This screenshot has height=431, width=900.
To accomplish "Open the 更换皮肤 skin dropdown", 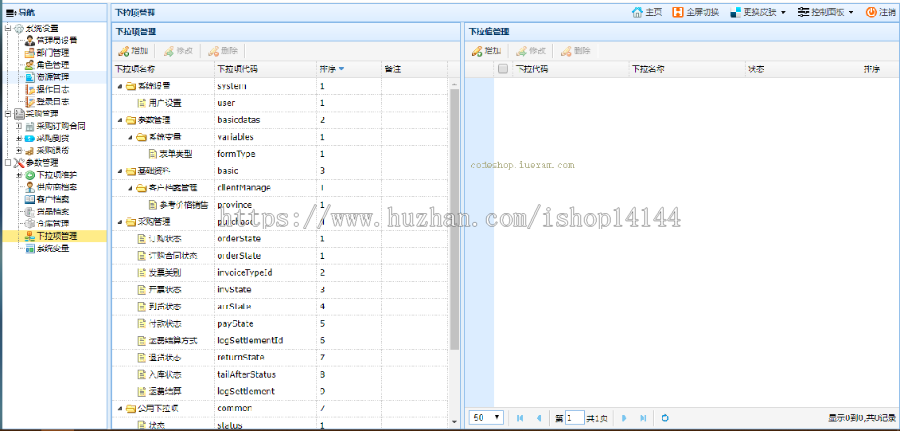I will click(x=758, y=12).
